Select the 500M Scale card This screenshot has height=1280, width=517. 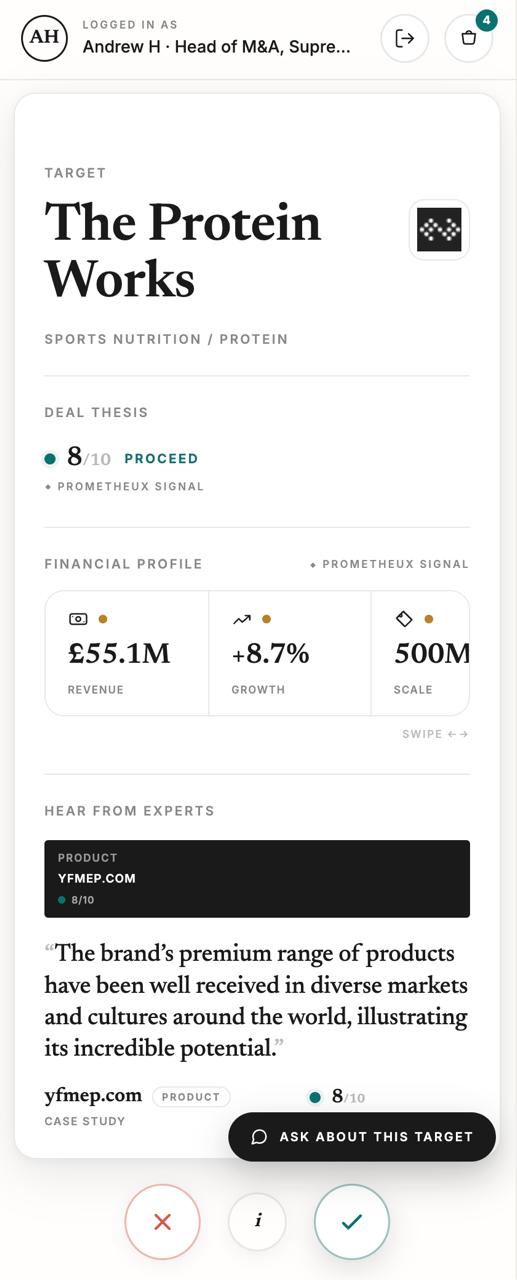pos(420,653)
